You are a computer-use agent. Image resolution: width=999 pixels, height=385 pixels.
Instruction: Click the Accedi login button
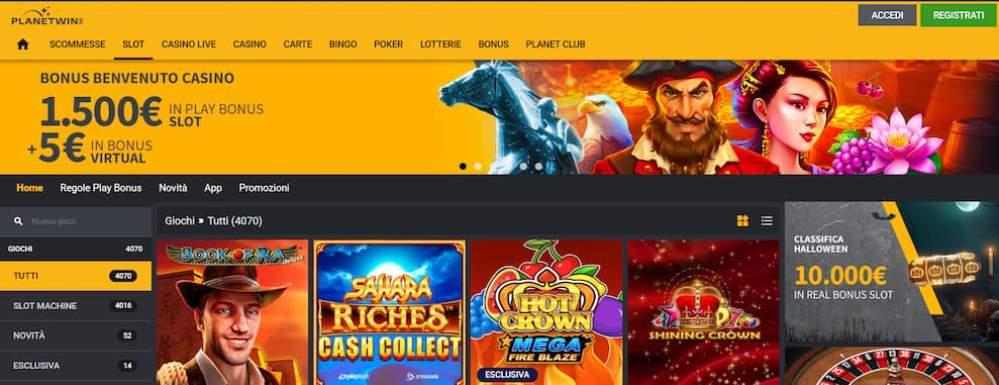tap(887, 15)
